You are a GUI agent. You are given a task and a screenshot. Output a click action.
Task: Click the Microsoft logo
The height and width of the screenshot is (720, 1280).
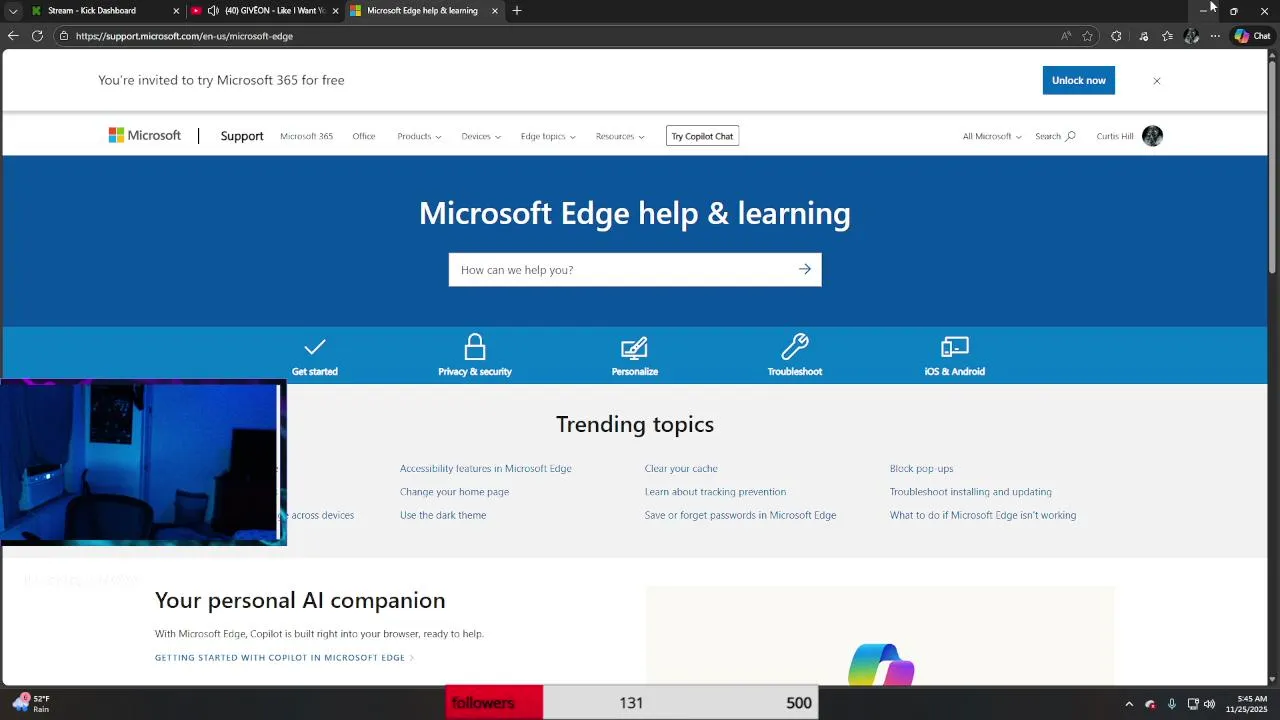[x=145, y=136]
